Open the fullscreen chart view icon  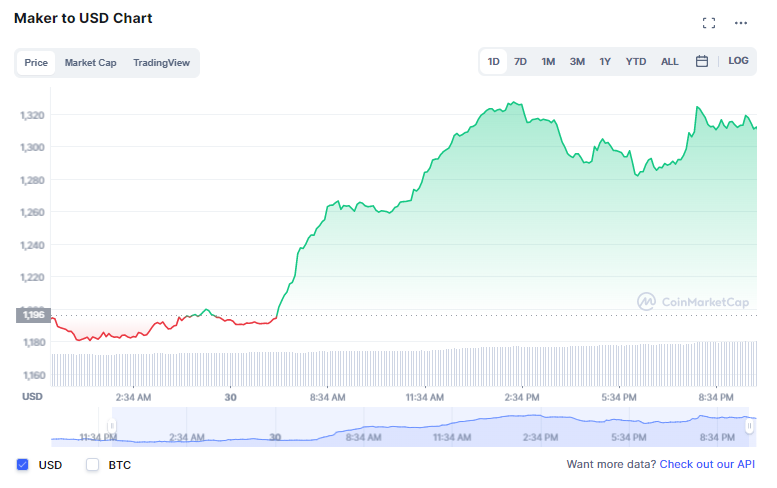pyautogui.click(x=709, y=23)
